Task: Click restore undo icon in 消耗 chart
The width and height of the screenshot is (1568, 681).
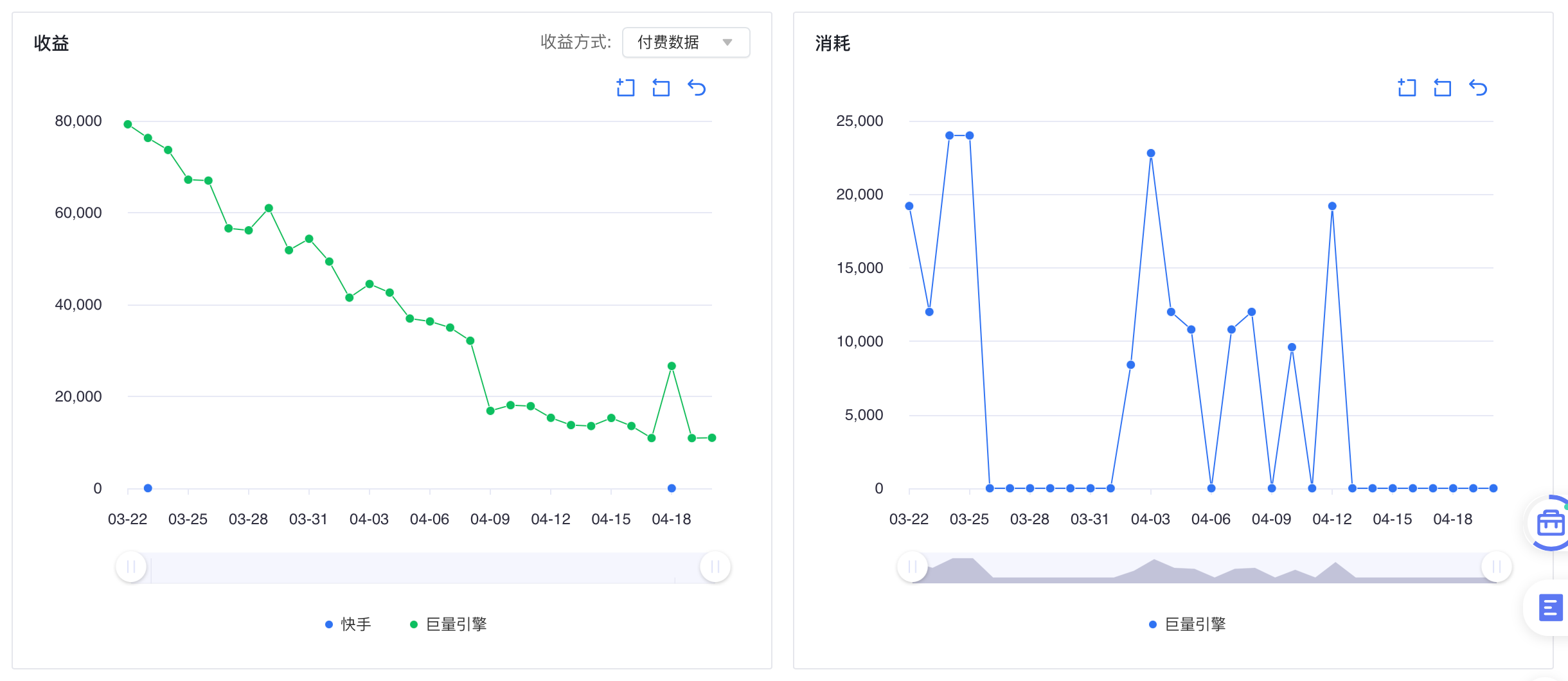Action: (x=1478, y=87)
